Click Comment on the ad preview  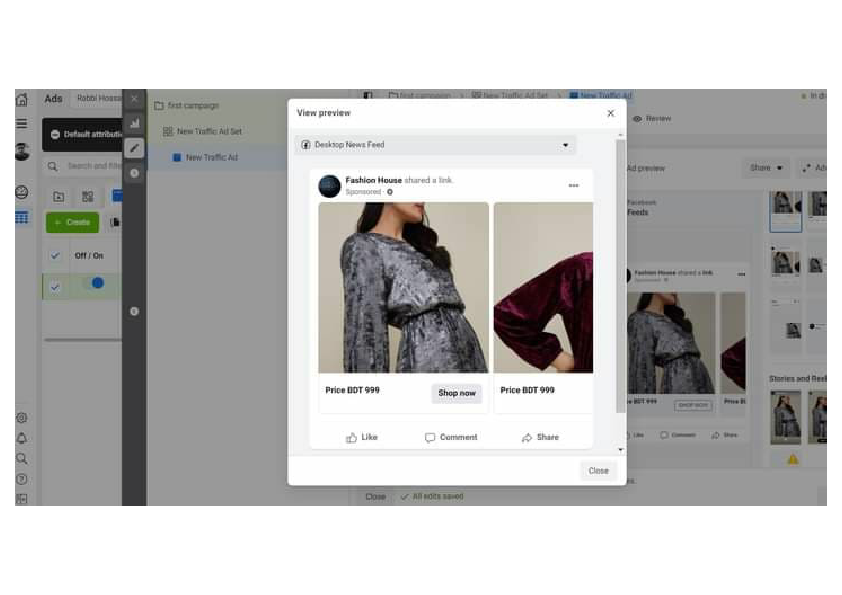451,438
